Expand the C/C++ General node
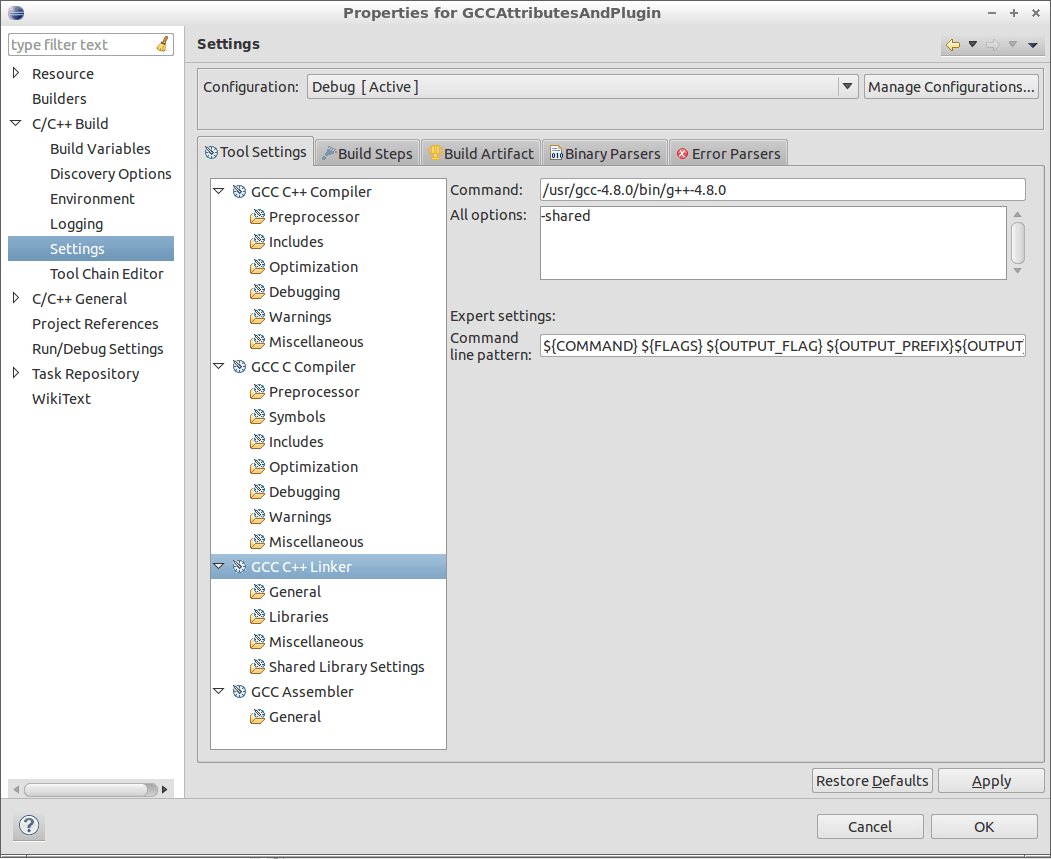1051x859 pixels. pos(16,298)
